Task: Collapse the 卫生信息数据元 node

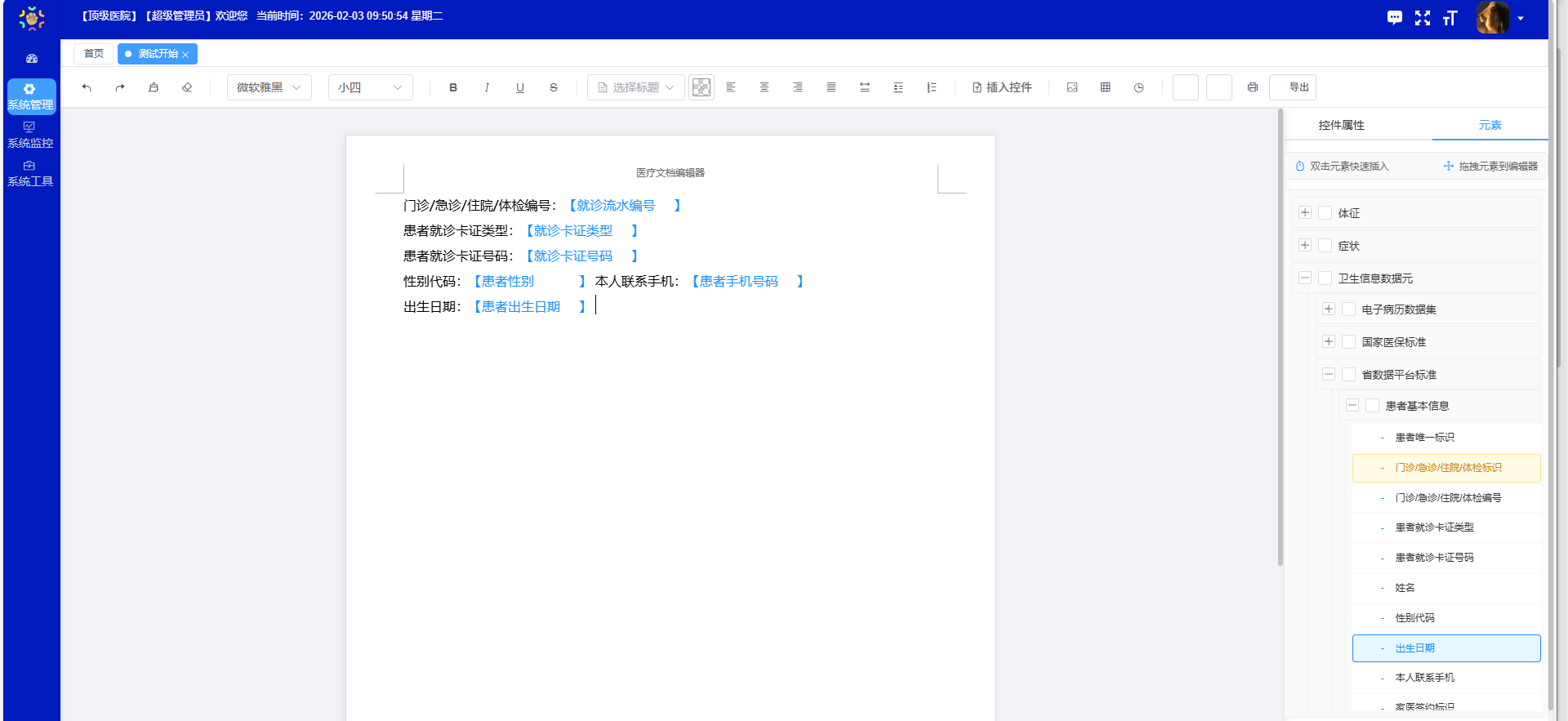Action: pos(1305,278)
